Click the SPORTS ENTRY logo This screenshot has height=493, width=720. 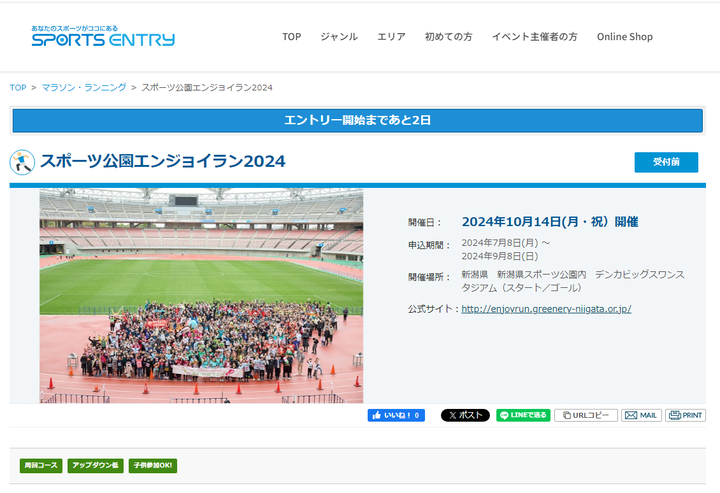click(103, 37)
